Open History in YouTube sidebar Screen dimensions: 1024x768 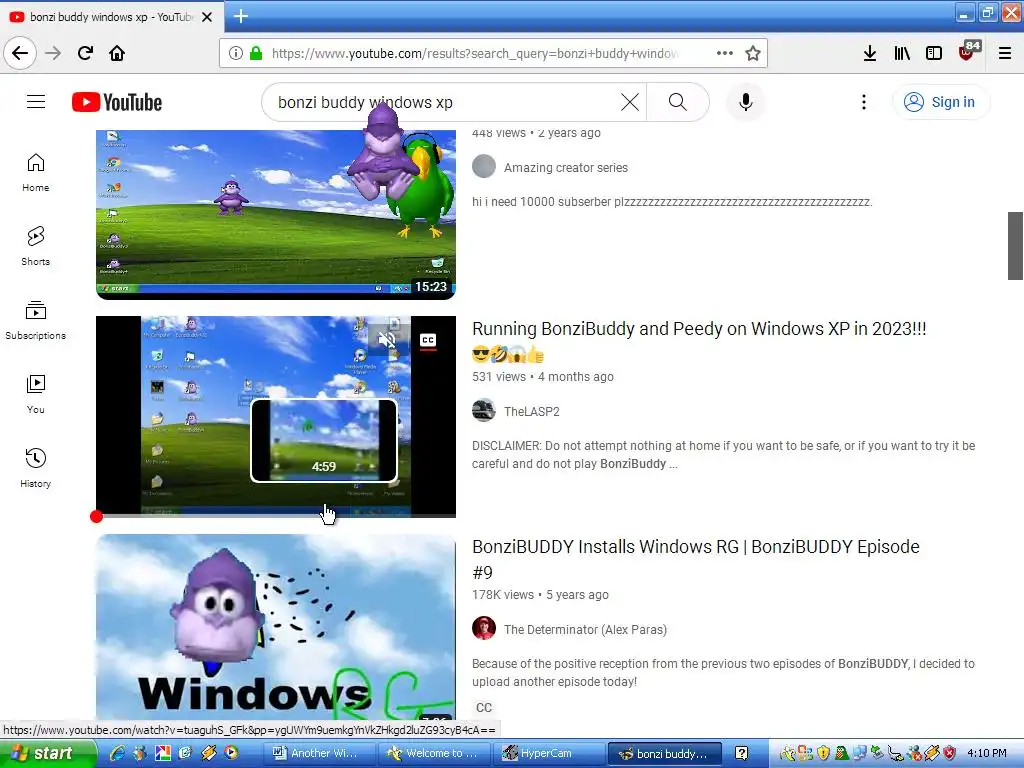click(x=36, y=468)
